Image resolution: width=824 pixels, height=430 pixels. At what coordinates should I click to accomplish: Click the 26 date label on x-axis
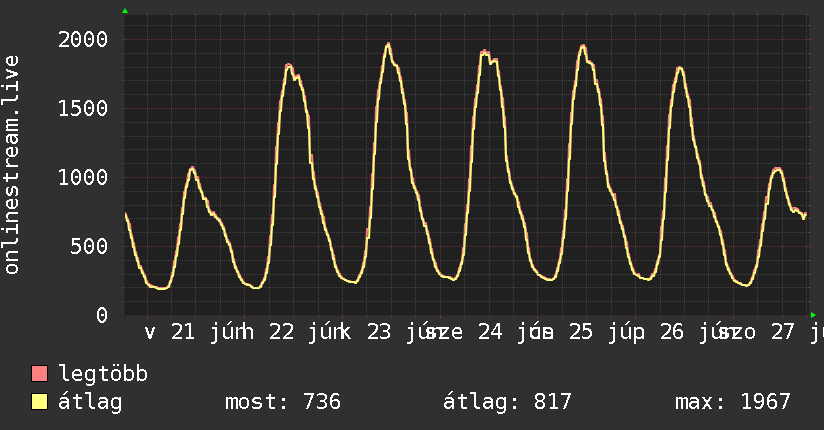point(672,332)
